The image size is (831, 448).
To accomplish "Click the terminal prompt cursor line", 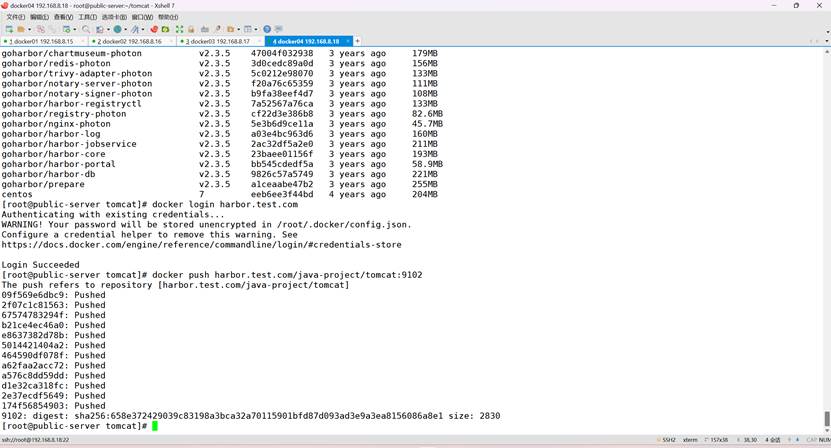I will pyautogui.click(x=79, y=426).
